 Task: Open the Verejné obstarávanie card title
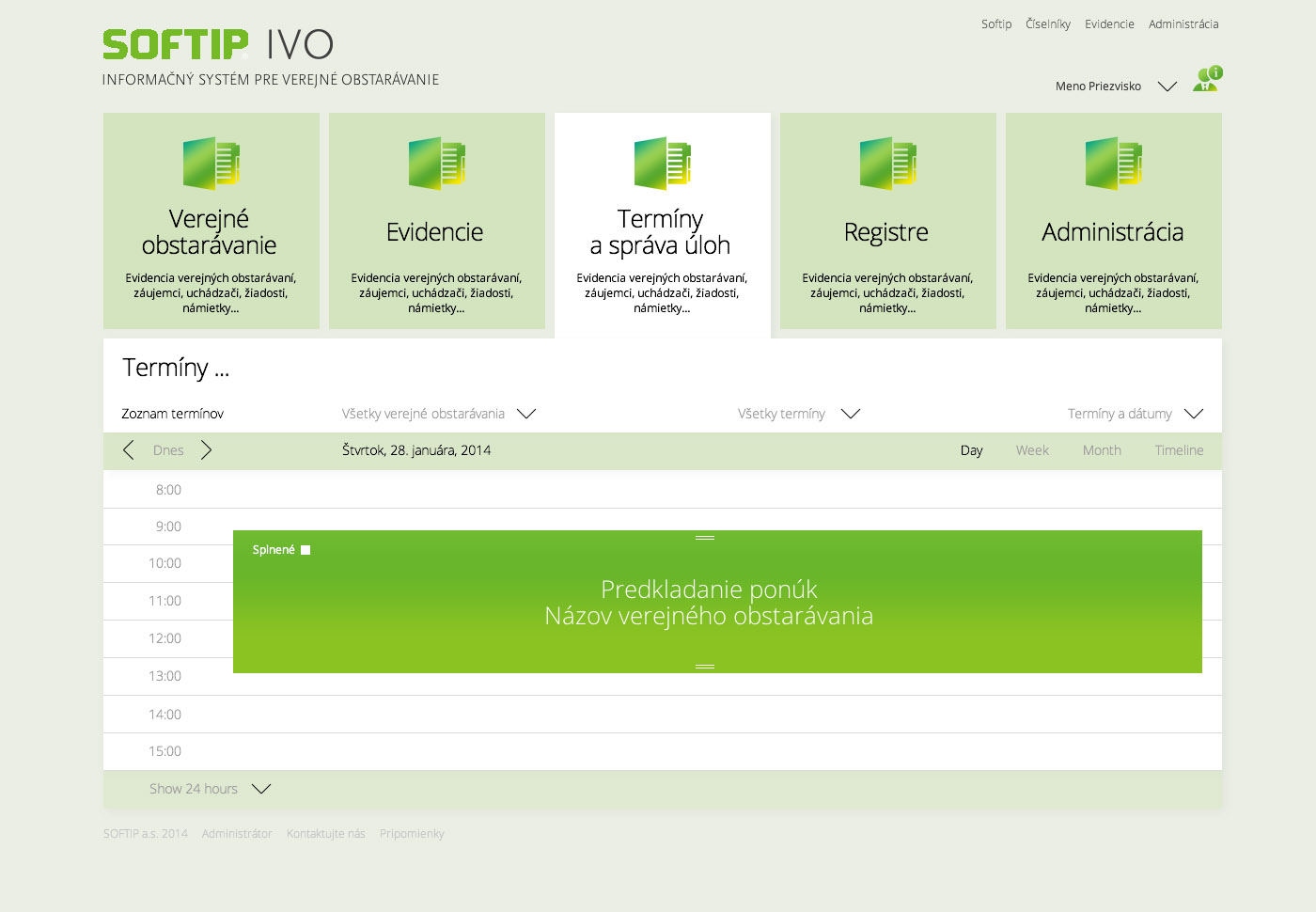(x=210, y=232)
